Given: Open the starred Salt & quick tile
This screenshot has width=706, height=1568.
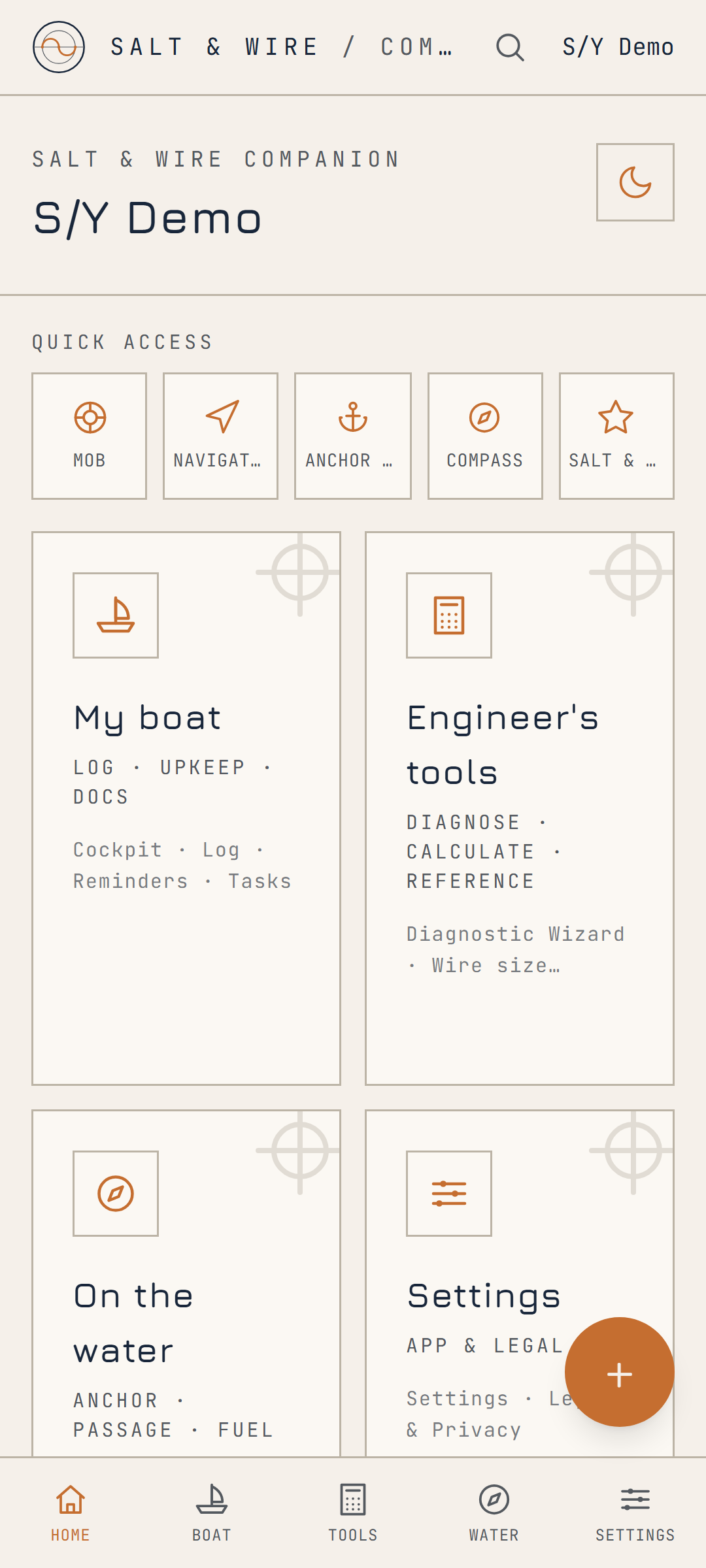Looking at the screenshot, I should 616,436.
